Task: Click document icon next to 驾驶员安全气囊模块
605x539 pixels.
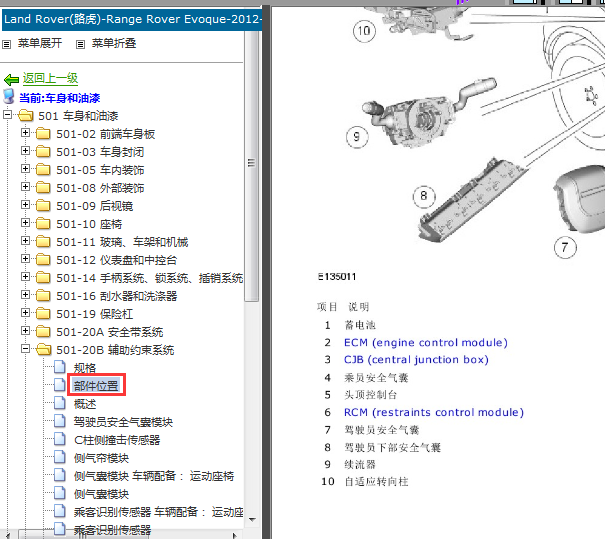Action: pyautogui.click(x=59, y=421)
